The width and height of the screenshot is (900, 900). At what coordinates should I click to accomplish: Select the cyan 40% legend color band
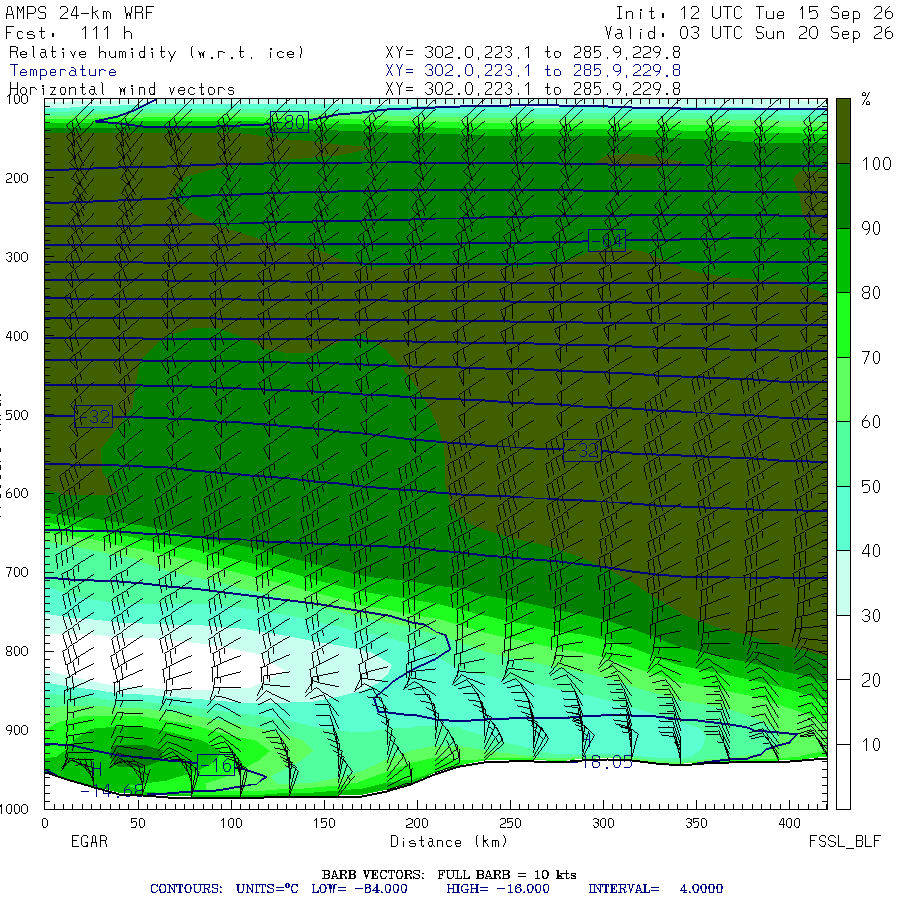pyautogui.click(x=843, y=518)
